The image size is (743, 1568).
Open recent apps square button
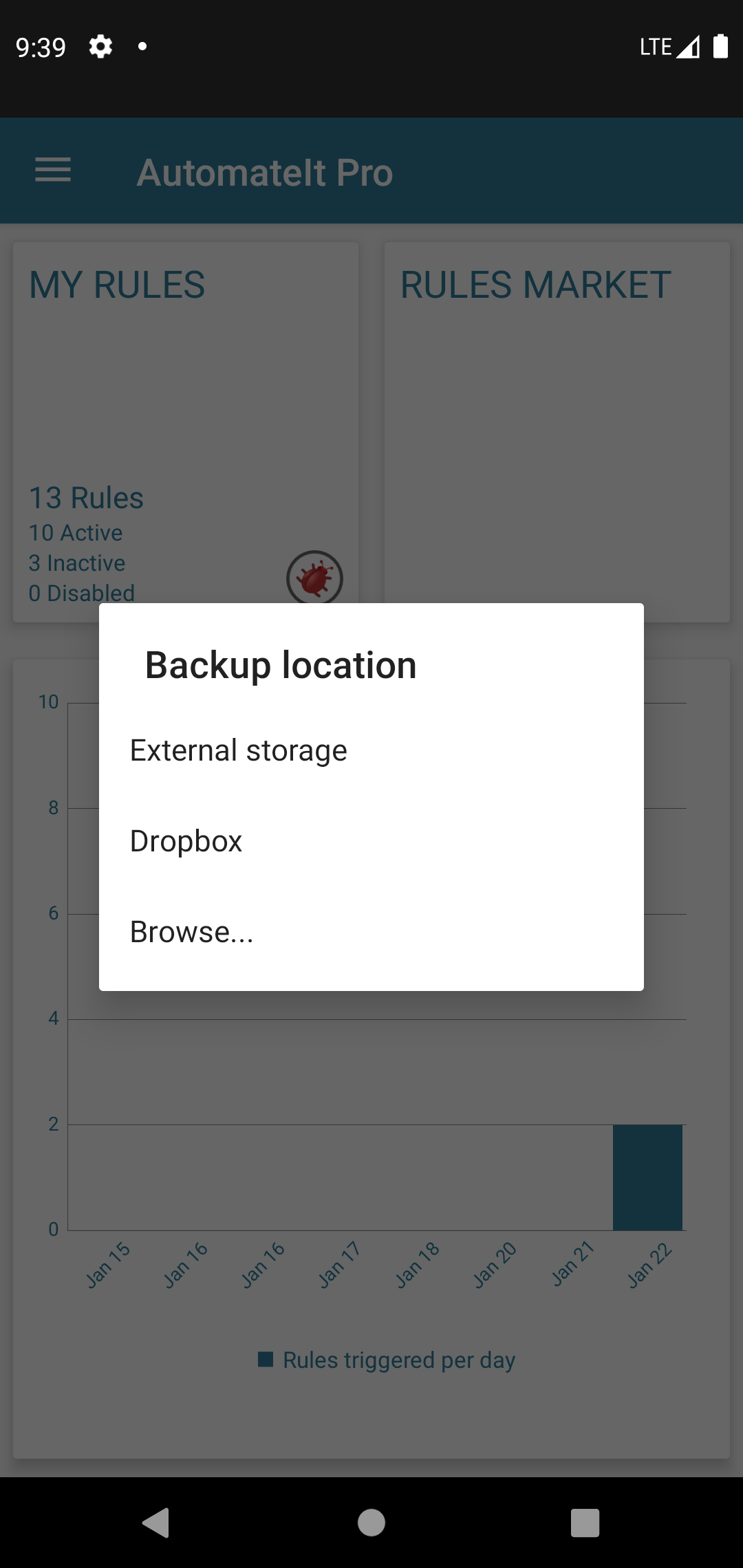[585, 1523]
